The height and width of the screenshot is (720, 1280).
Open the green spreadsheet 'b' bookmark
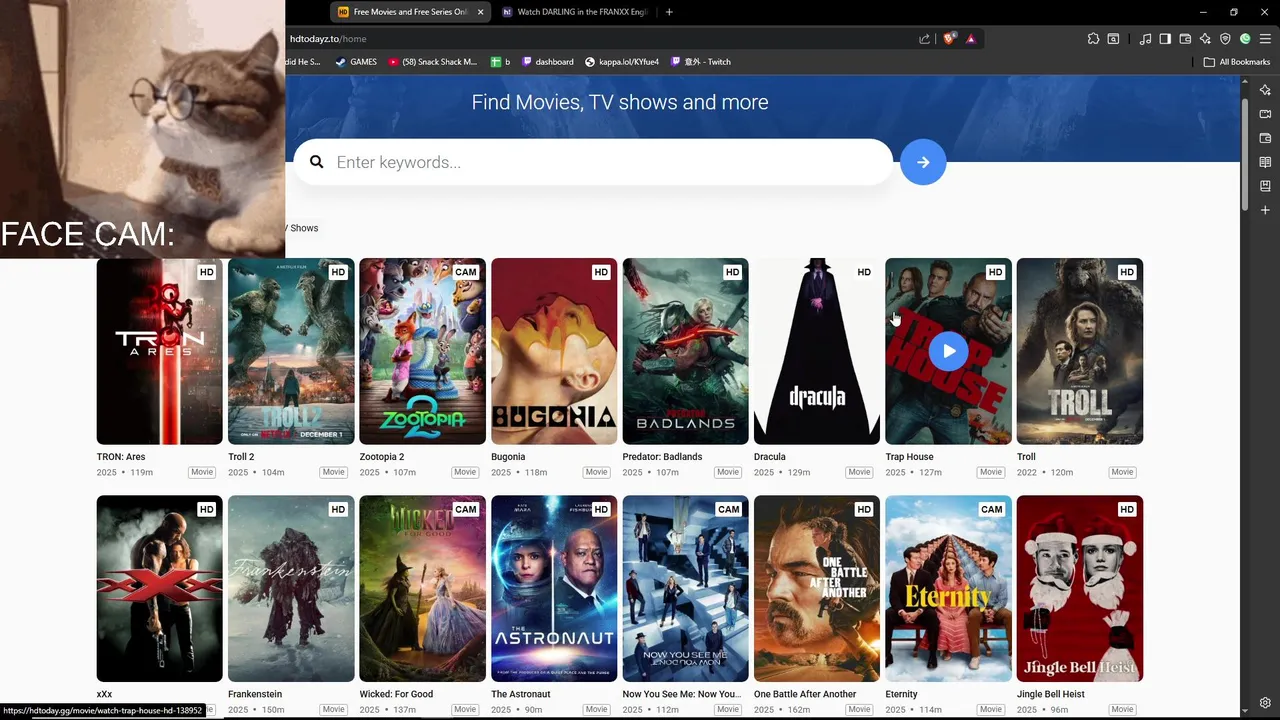500,62
